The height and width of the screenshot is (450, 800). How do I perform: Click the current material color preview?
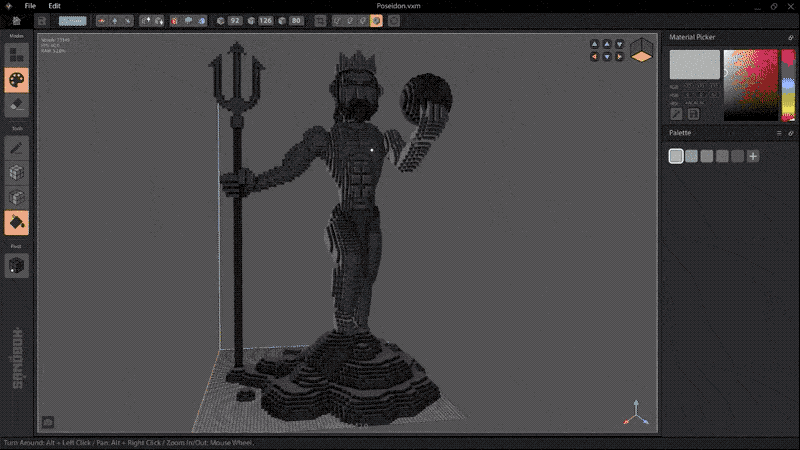point(694,65)
